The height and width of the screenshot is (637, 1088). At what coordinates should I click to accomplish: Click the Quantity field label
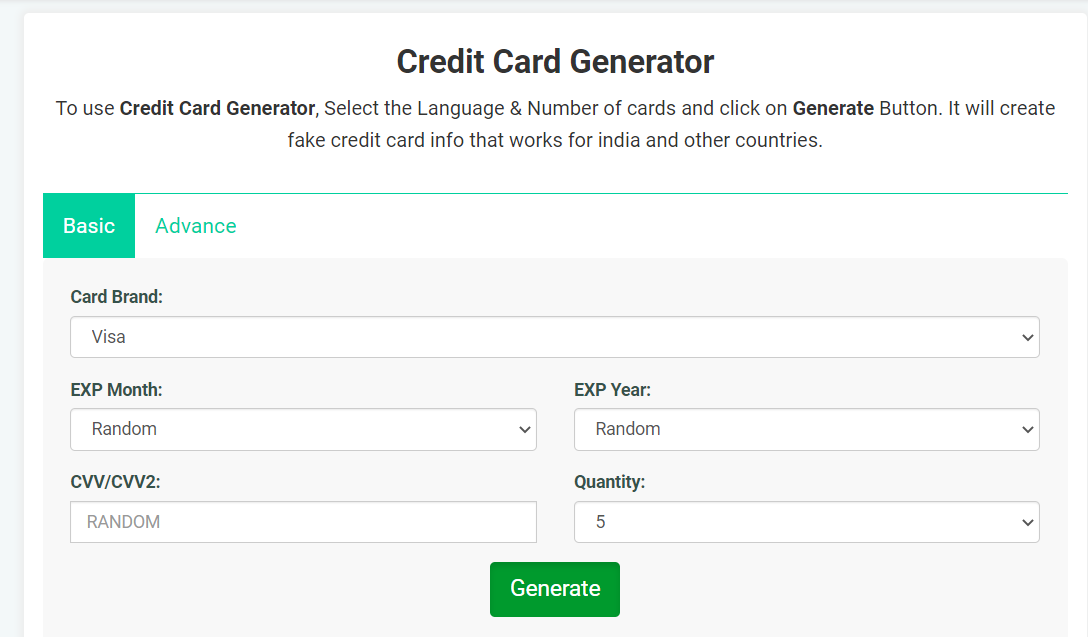[x=609, y=482]
